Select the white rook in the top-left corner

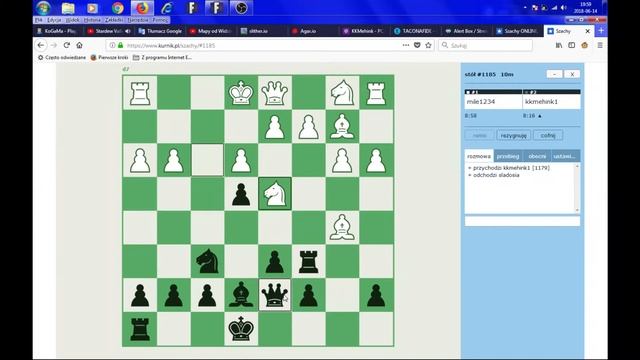point(140,93)
